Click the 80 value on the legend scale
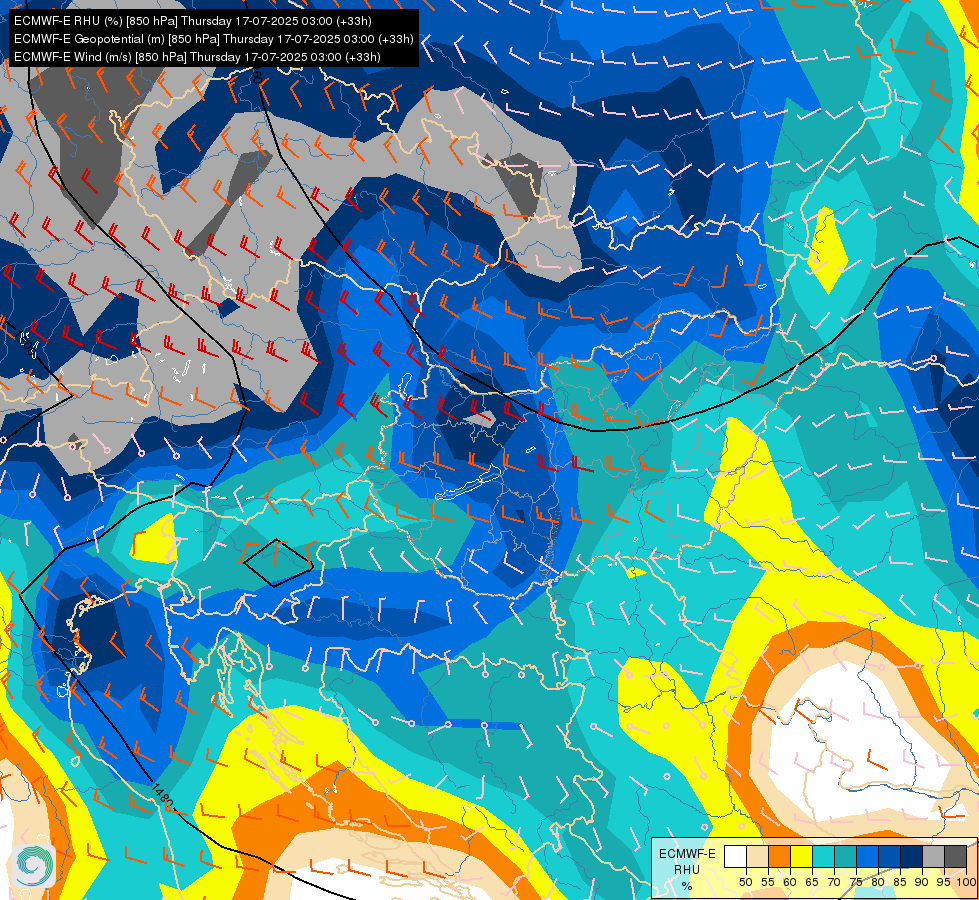Screen dimensions: 979x900 point(878,882)
